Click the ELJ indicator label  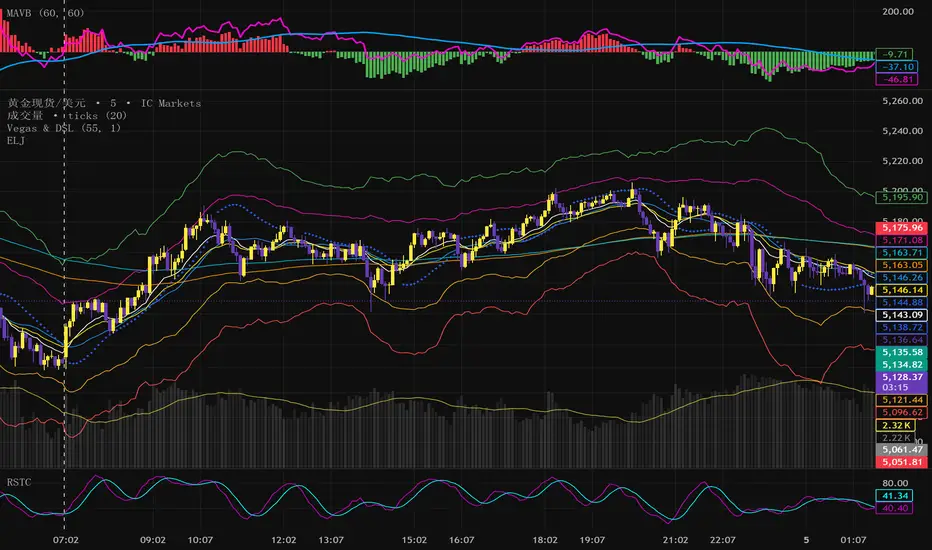click(16, 140)
